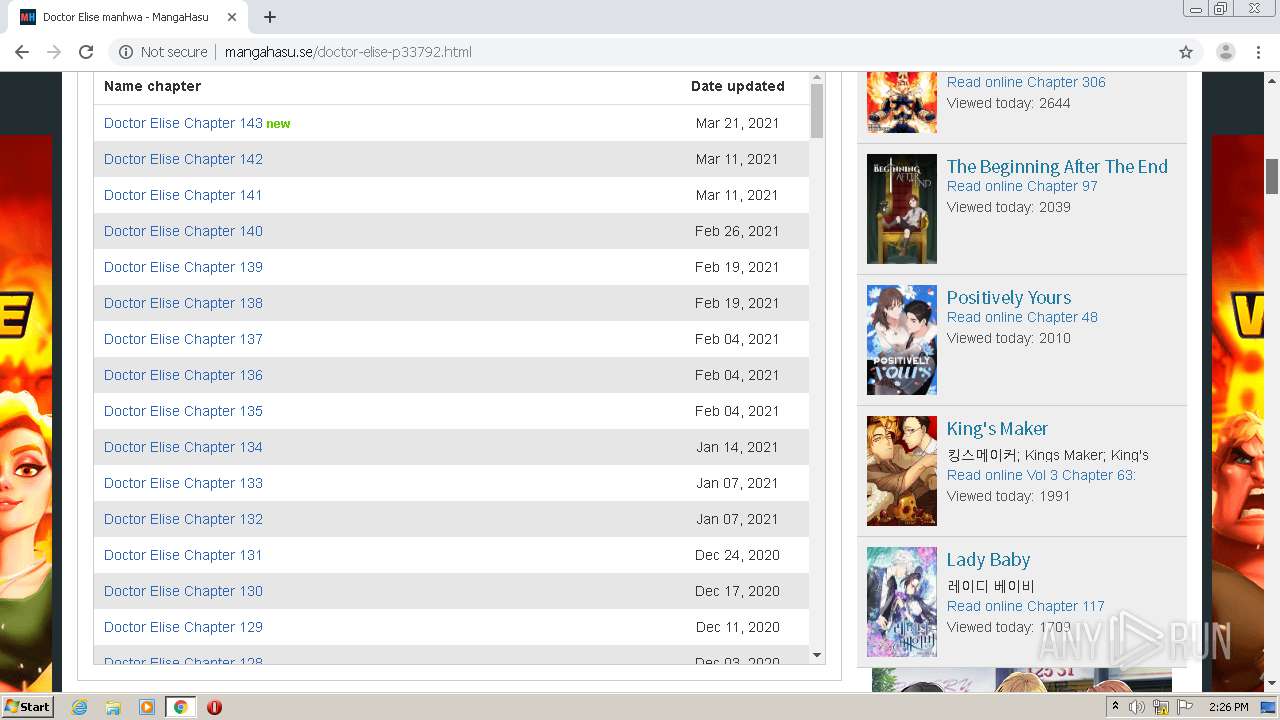View site information for Not secure
Screen dimensions: 1280x720
pyautogui.click(x=163, y=52)
